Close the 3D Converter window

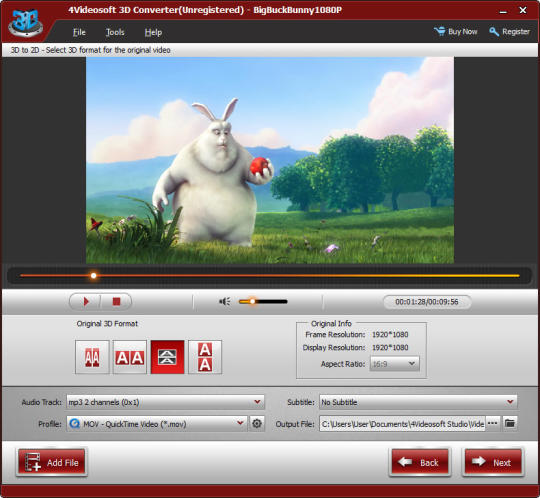522,10
